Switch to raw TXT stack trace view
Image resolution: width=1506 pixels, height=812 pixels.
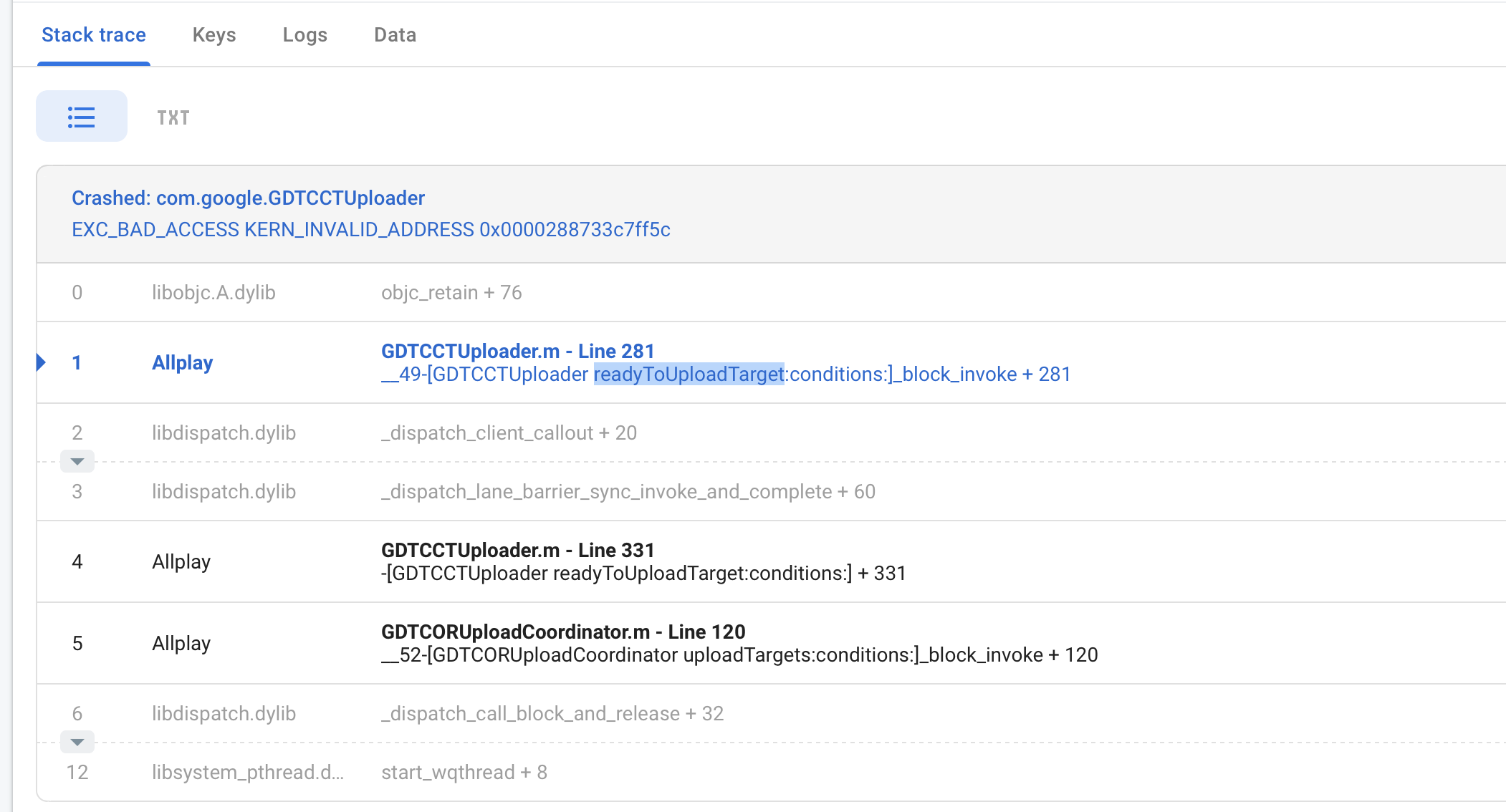click(172, 117)
